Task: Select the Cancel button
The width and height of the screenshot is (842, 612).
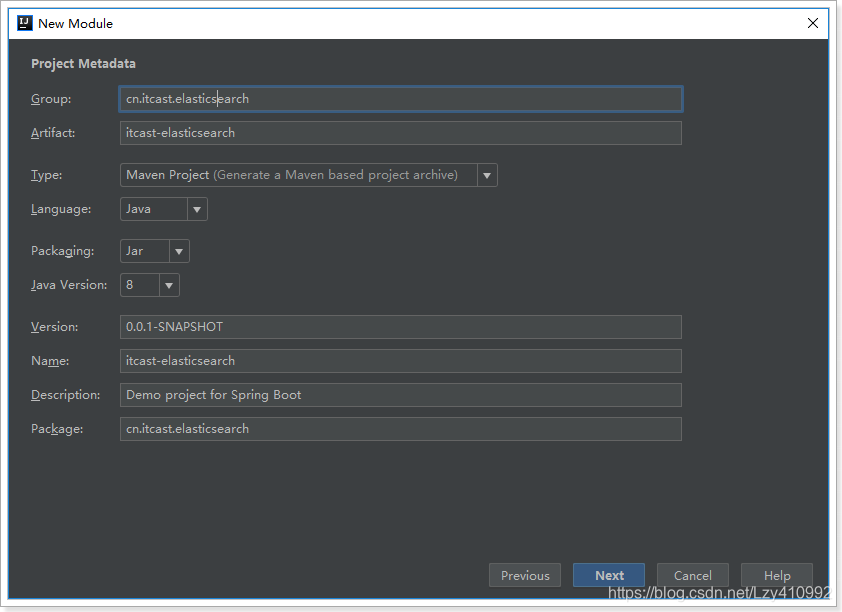Action: pyautogui.click(x=692, y=575)
